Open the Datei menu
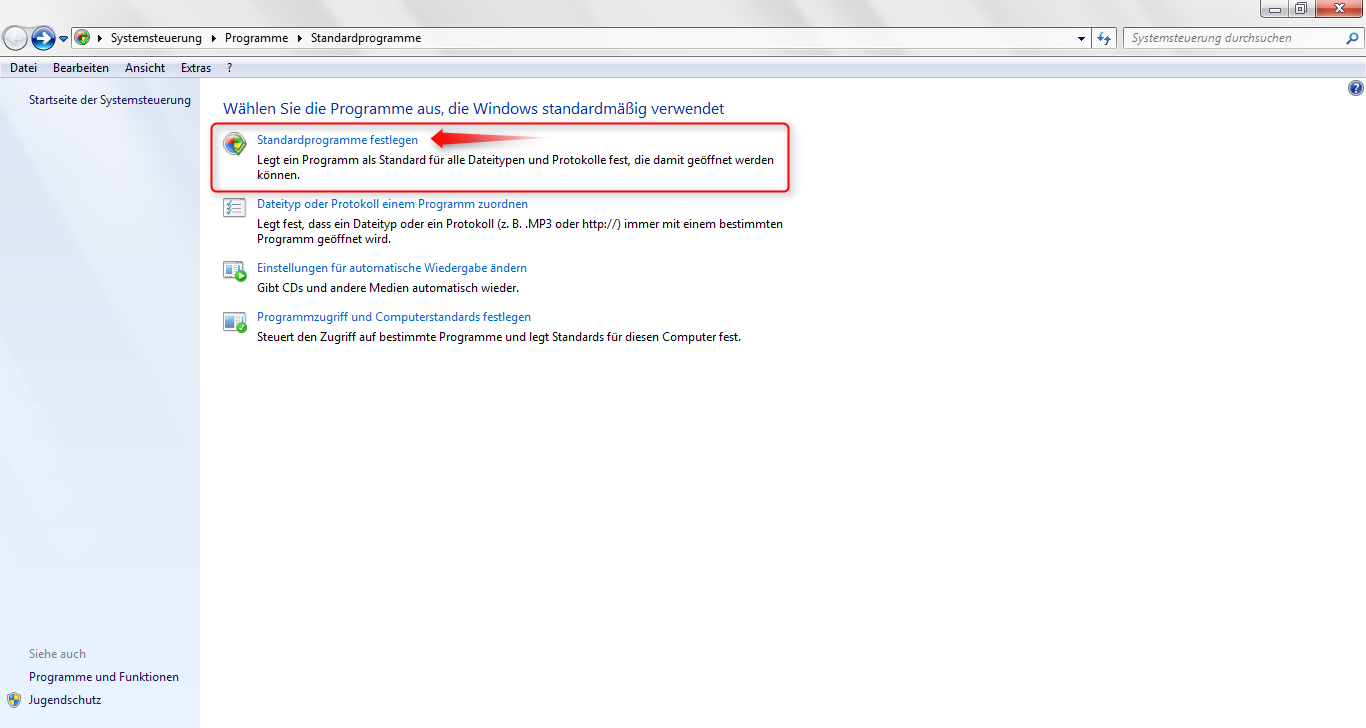Viewport: 1366px width, 728px height. pos(23,68)
